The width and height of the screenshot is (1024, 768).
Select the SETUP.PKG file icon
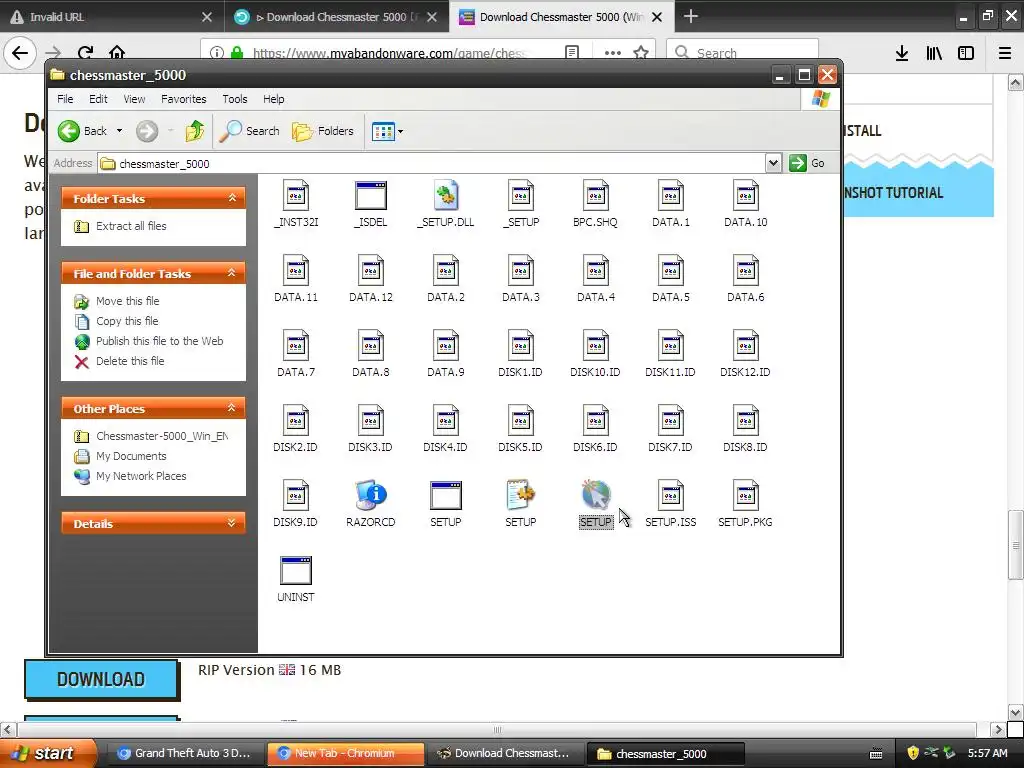pos(746,496)
